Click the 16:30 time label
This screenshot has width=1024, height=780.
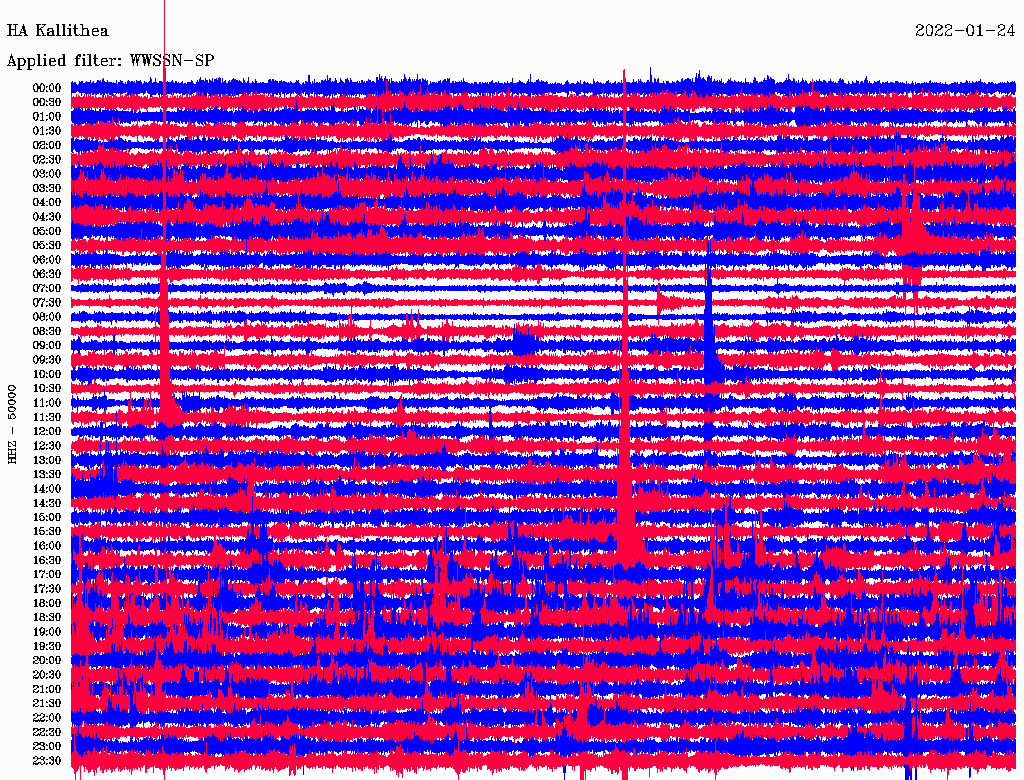[x=46, y=561]
